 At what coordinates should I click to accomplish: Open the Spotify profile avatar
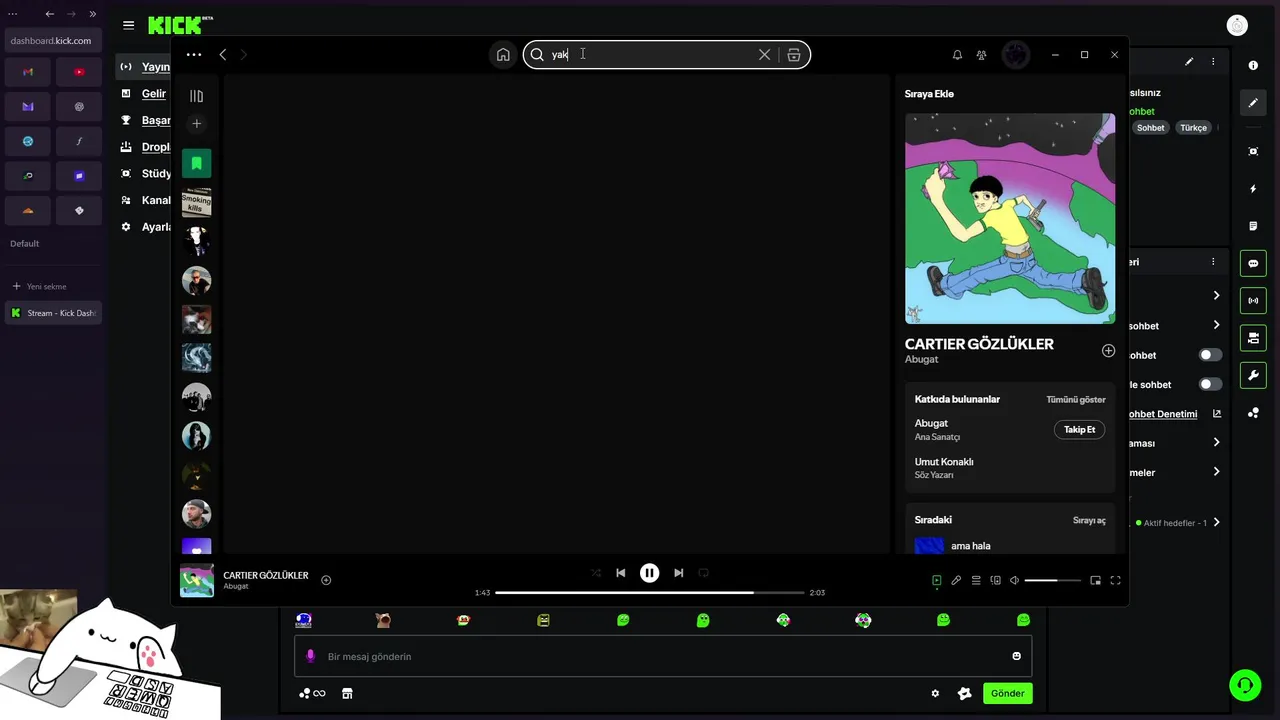[1015, 55]
